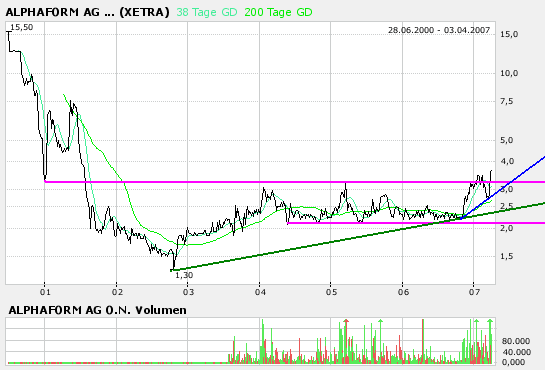Click the year 04 on time axis
This screenshot has width=545, height=370.
260,292
